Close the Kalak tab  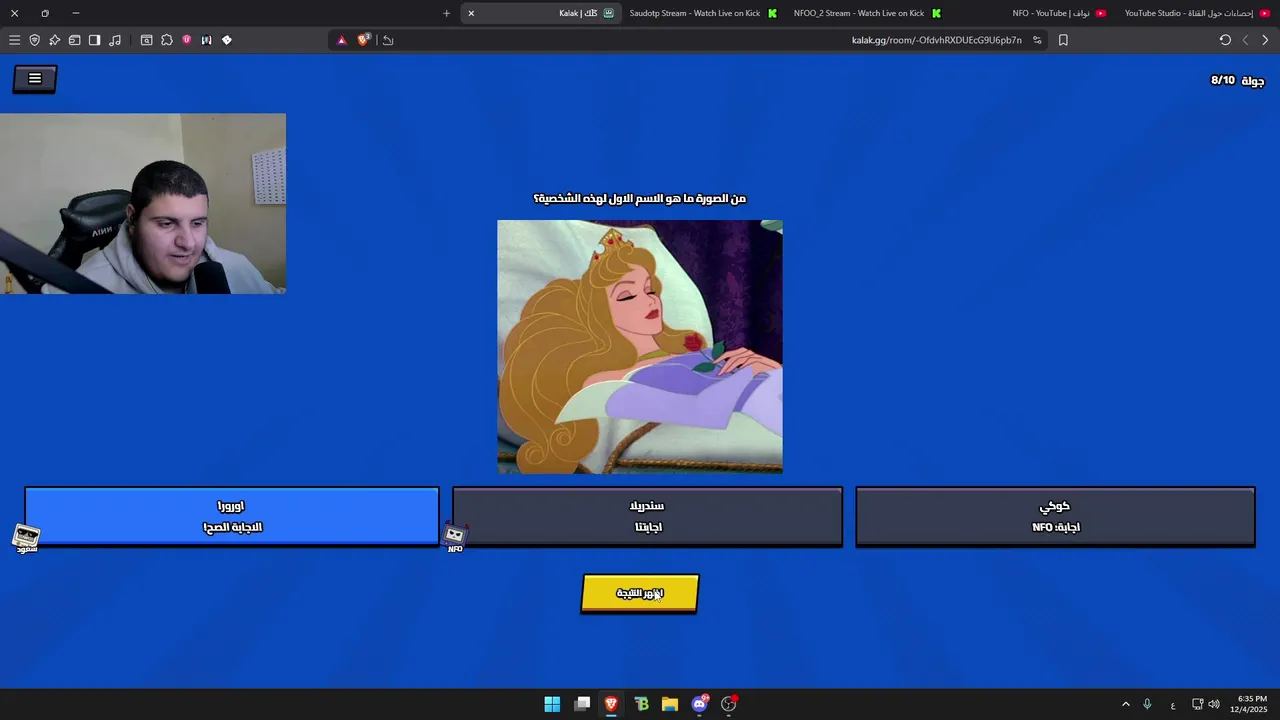point(471,13)
